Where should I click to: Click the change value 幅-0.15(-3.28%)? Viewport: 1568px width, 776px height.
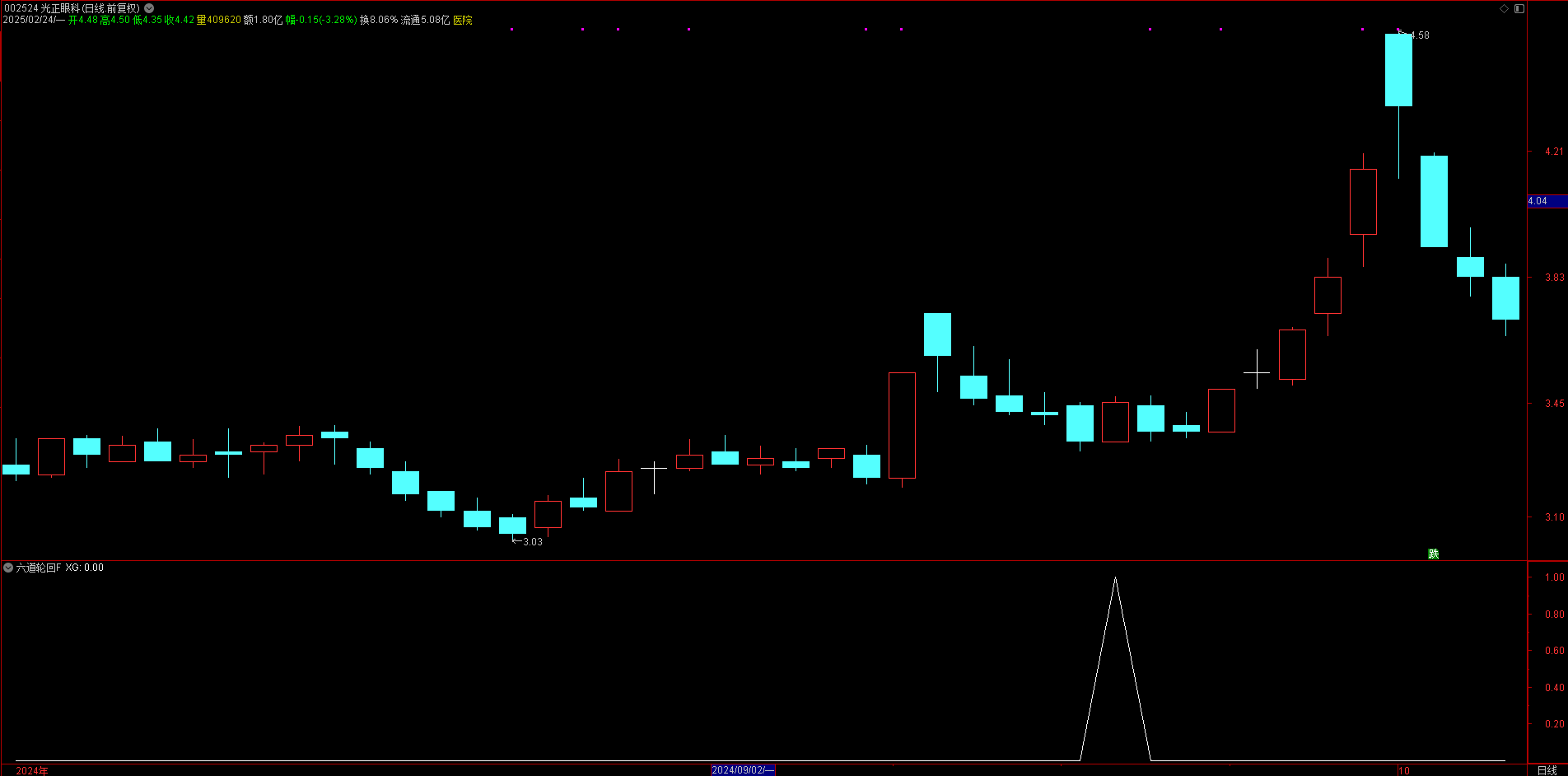coord(321,20)
